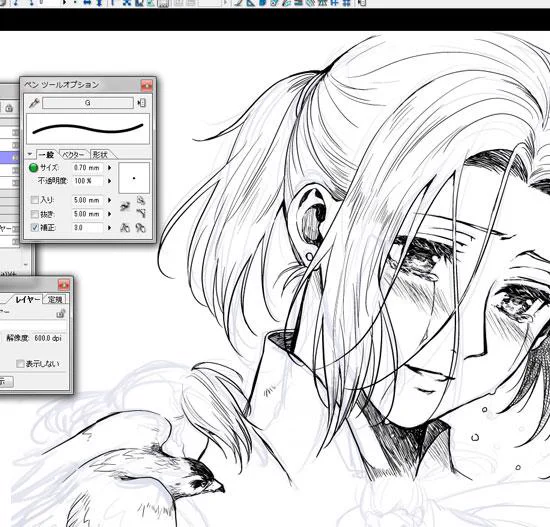
Task: Switch to the 定規 tab
Action: tap(55, 299)
